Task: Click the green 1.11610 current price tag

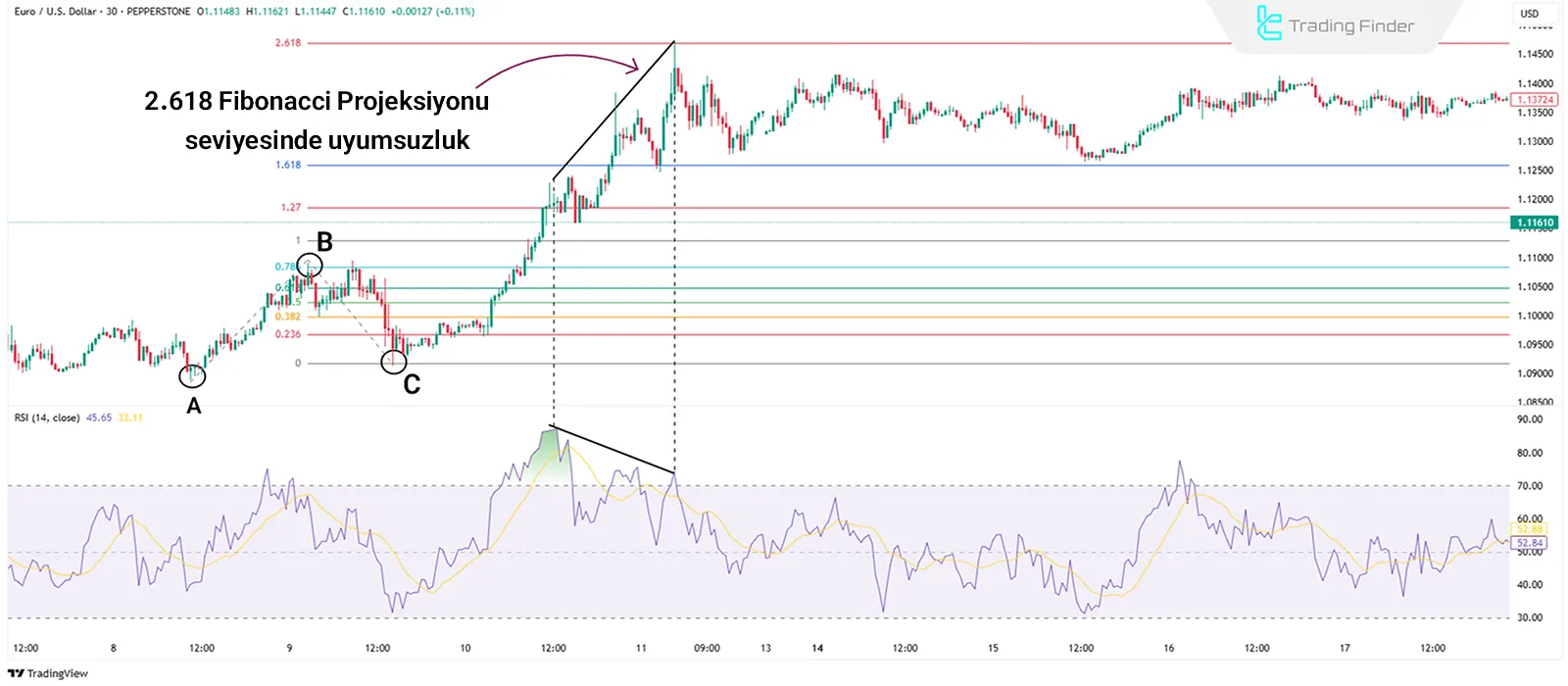Action: [x=1535, y=222]
